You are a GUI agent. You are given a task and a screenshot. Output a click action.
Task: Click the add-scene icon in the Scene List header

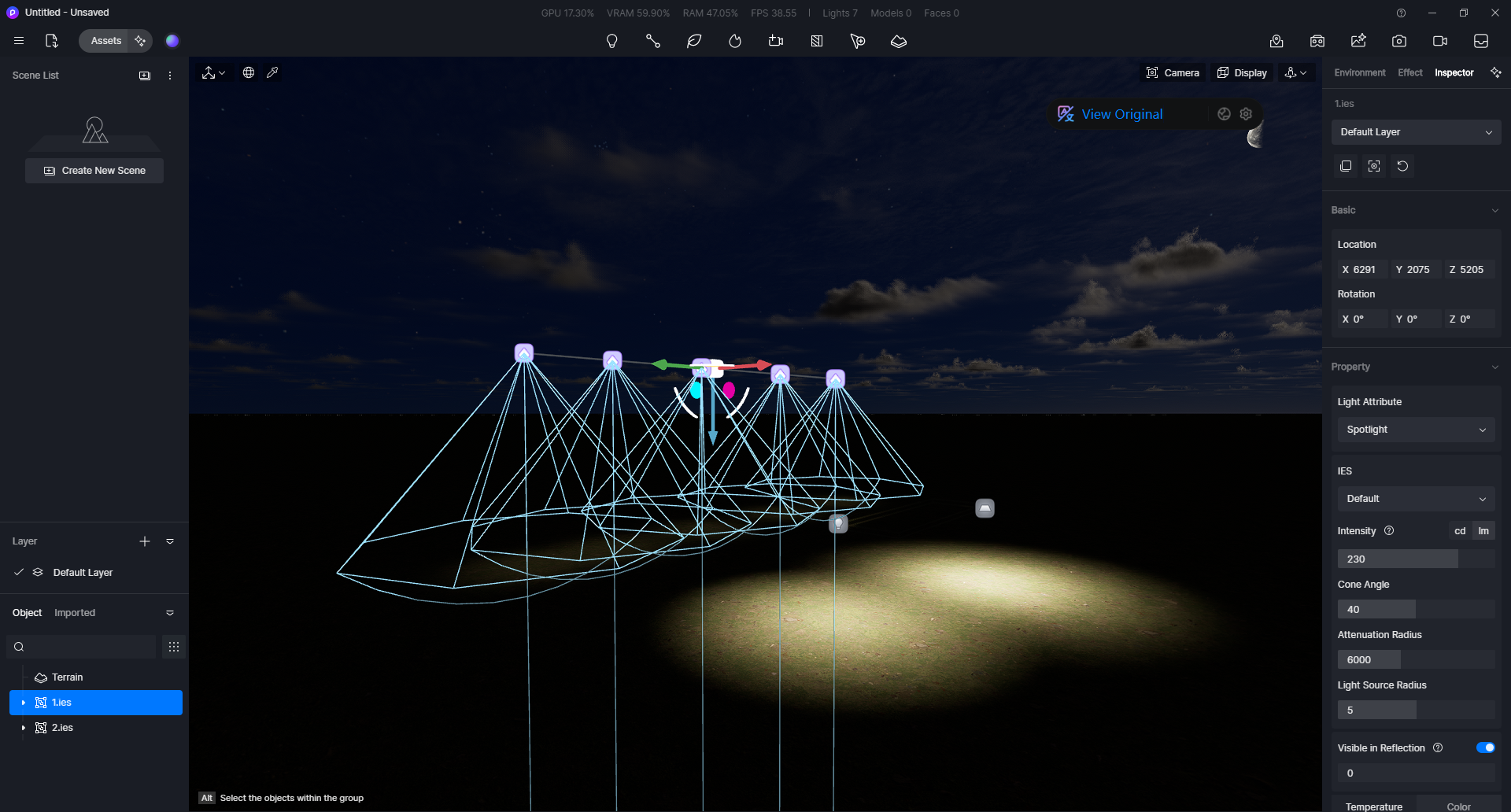click(145, 76)
